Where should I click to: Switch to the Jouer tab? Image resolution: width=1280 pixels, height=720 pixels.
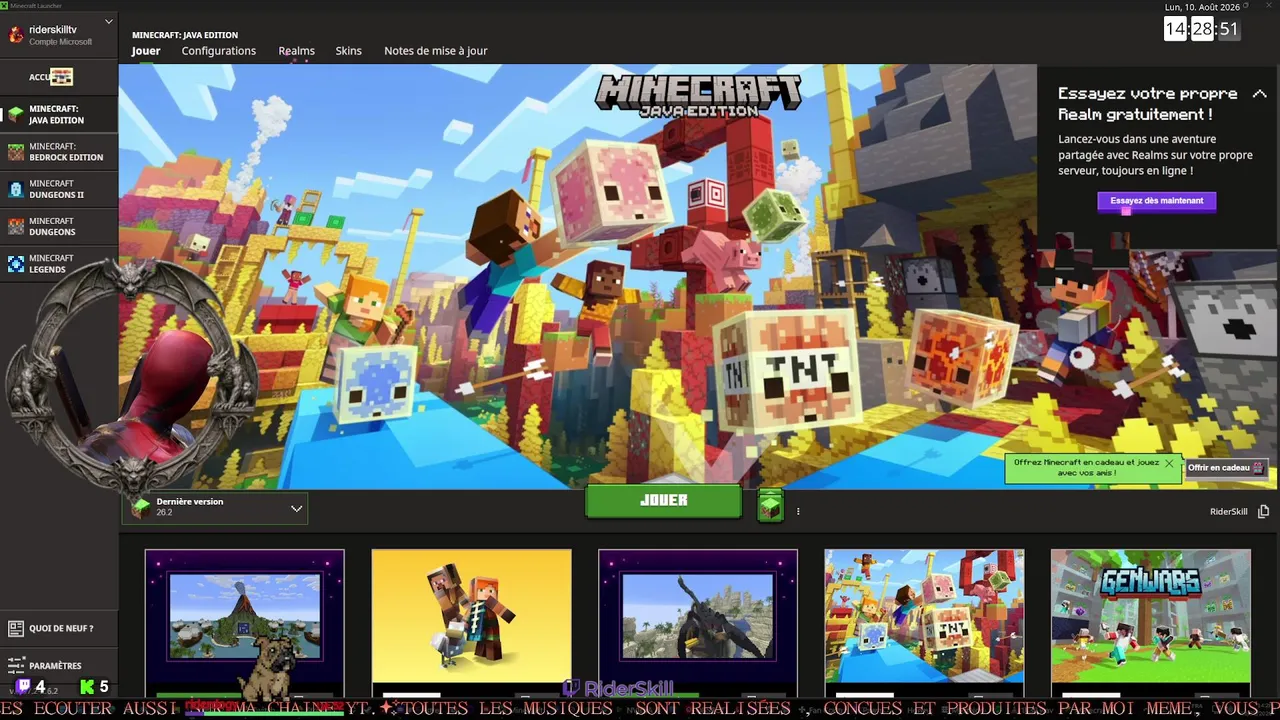coord(146,51)
